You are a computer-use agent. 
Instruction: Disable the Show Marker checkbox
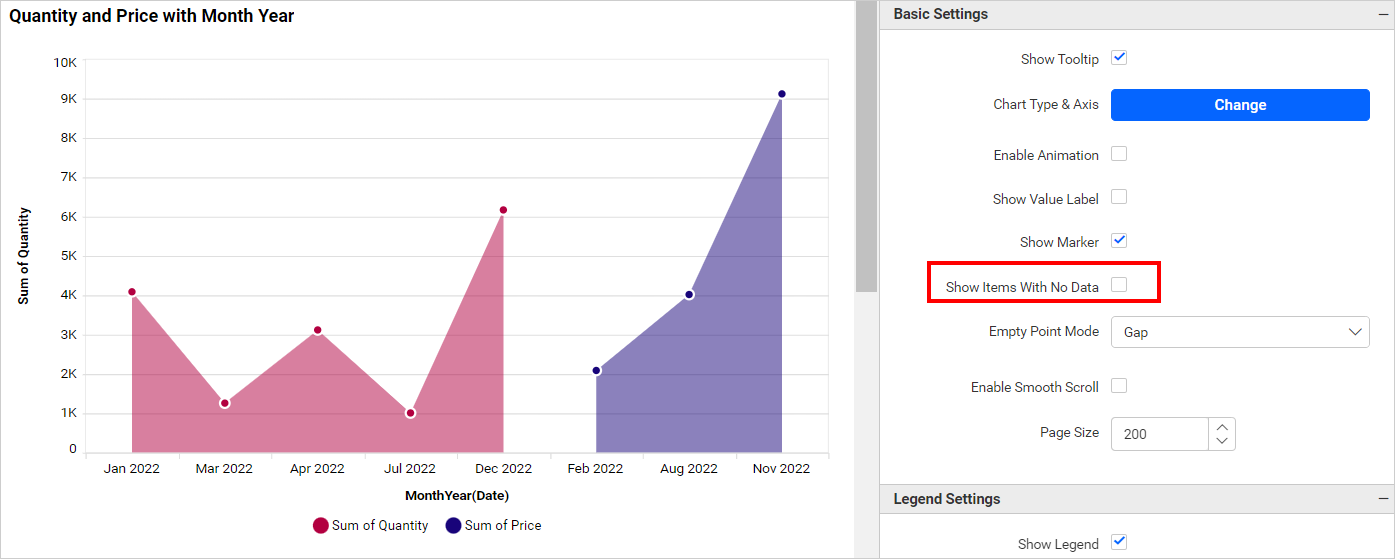[1119, 241]
